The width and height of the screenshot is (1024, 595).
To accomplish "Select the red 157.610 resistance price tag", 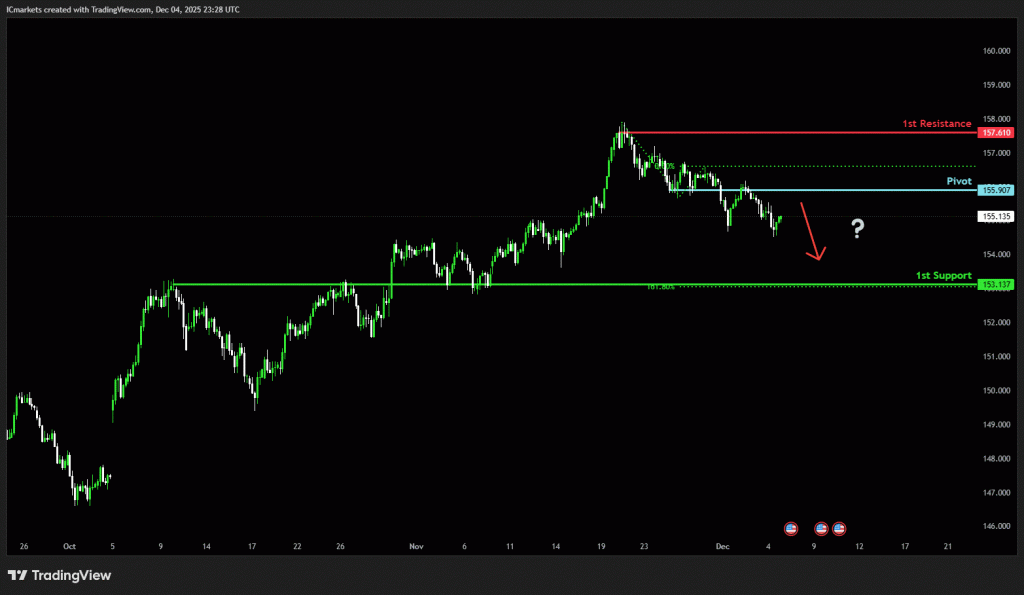I will click(x=996, y=133).
